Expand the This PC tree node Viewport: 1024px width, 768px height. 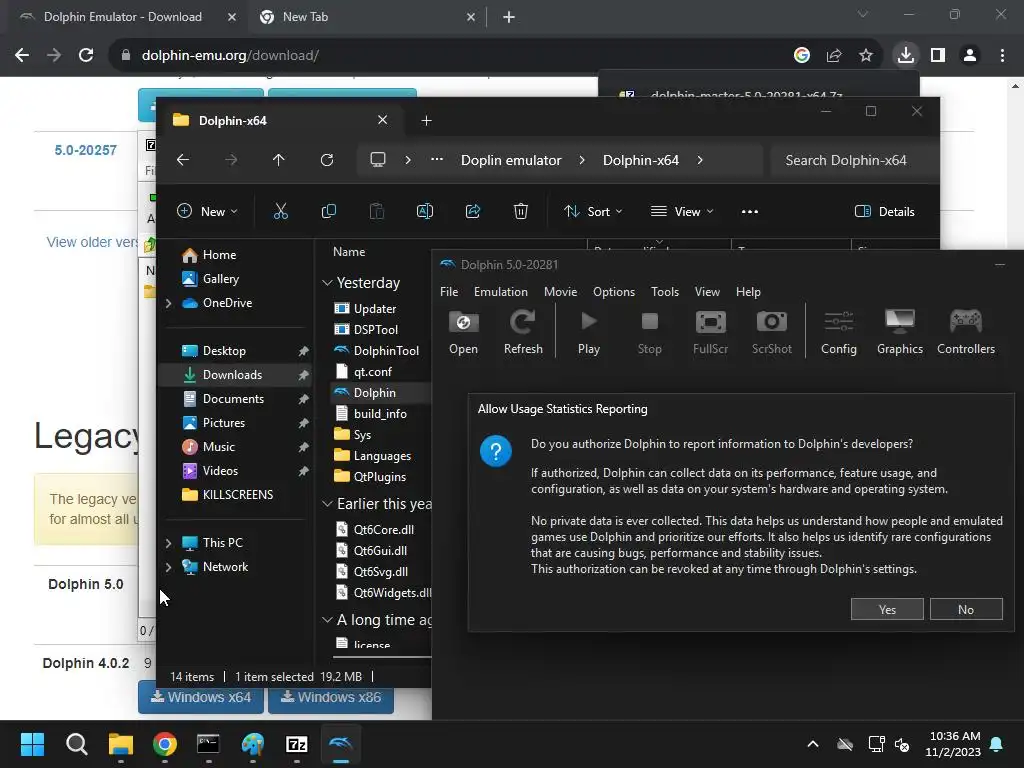click(168, 543)
